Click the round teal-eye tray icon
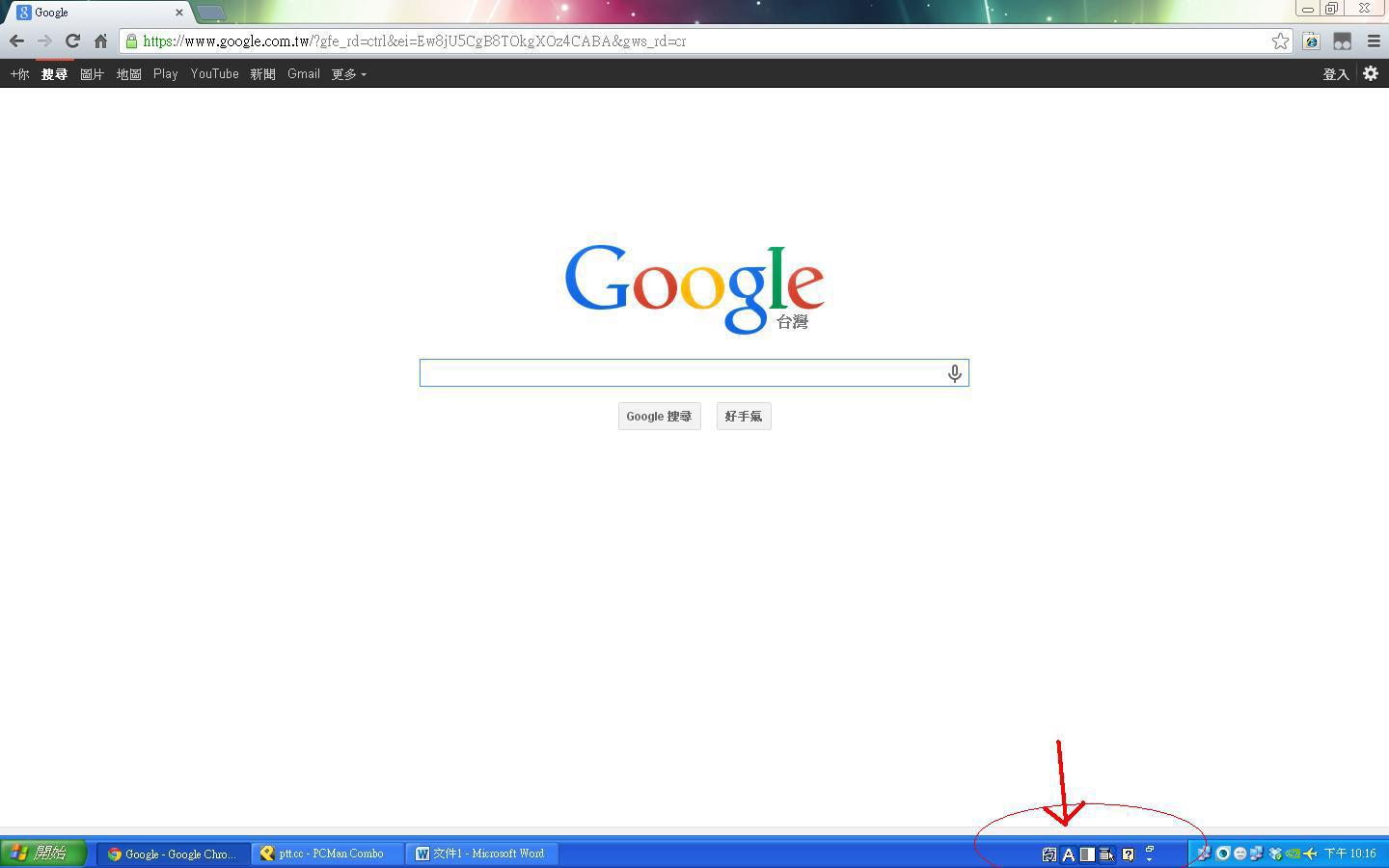The height and width of the screenshot is (868, 1389). pos(1222,854)
